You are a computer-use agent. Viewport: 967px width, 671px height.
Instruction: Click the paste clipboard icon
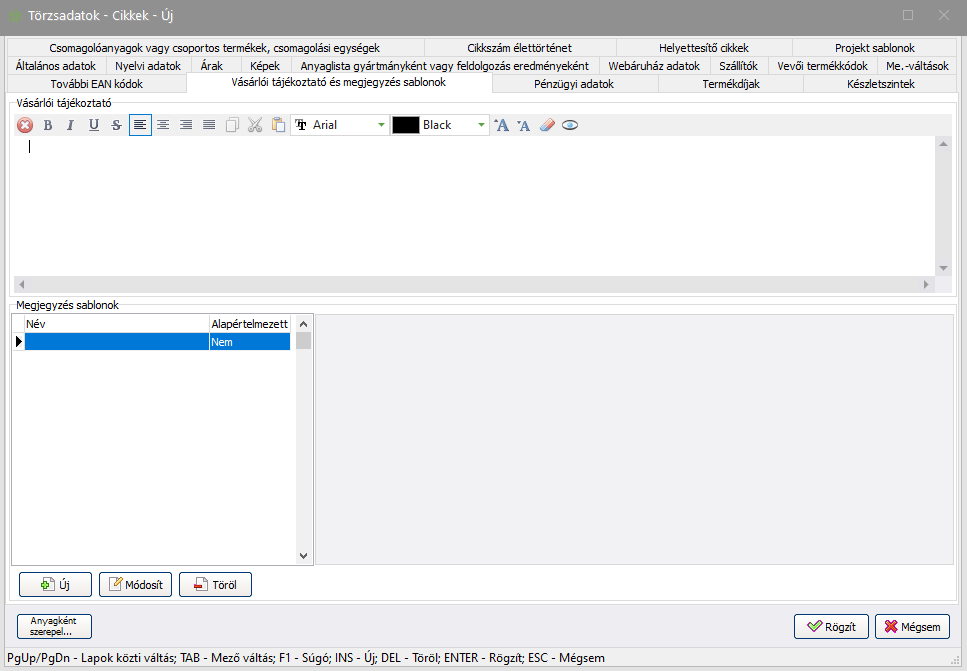point(278,125)
